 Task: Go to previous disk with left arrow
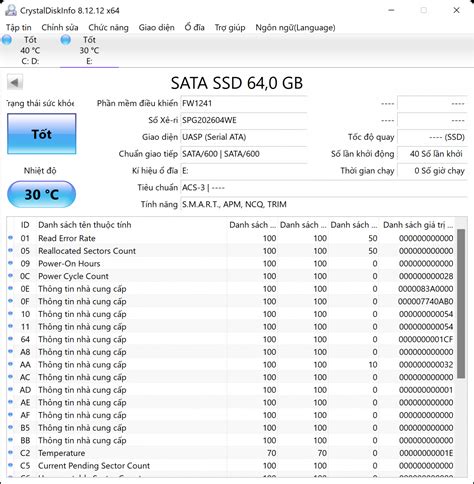(15, 82)
